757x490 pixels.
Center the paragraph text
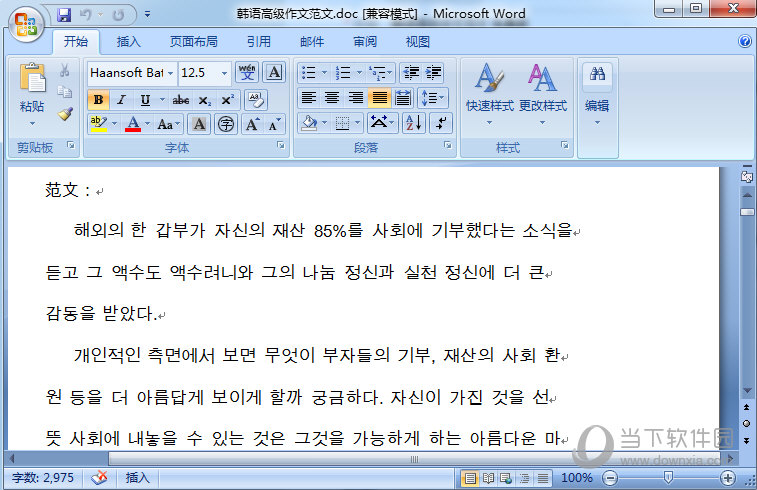(x=332, y=98)
